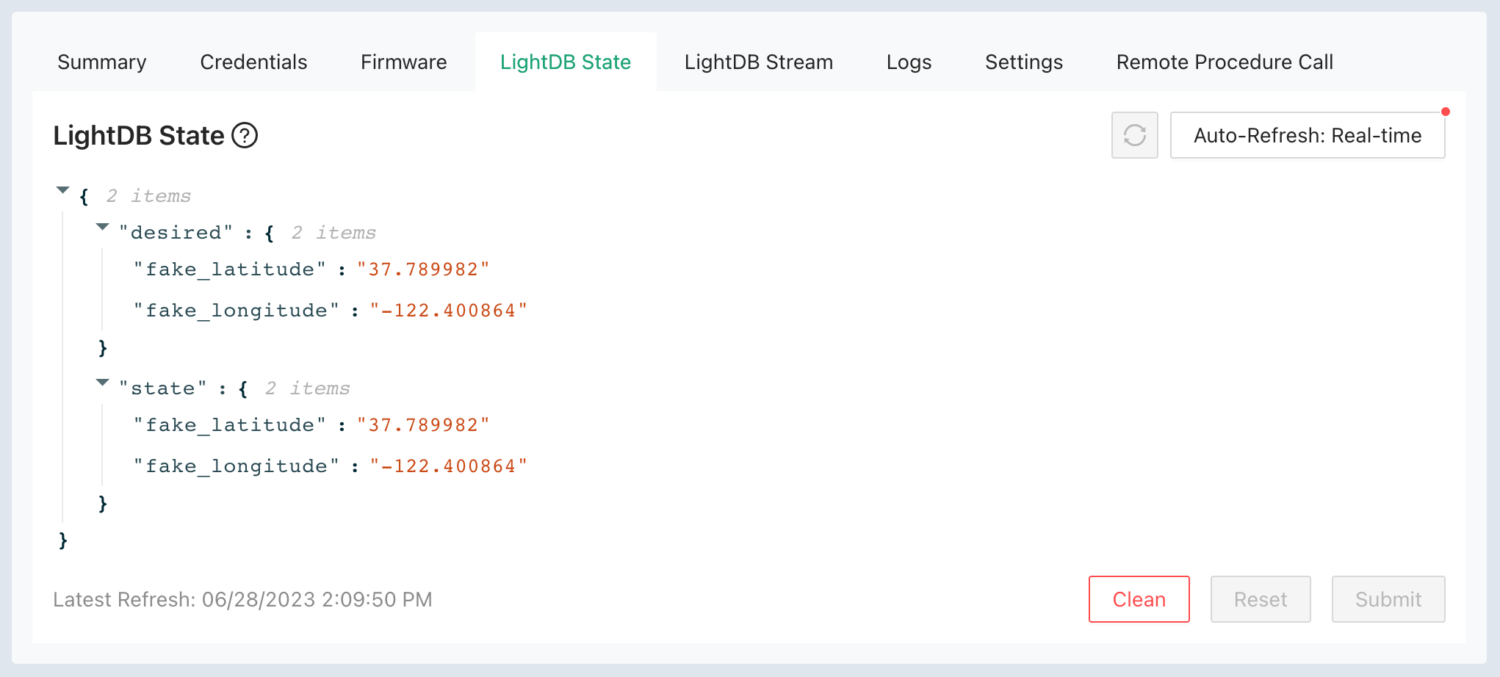Click the Submit button
The height and width of the screenshot is (677, 1500).
(1388, 599)
